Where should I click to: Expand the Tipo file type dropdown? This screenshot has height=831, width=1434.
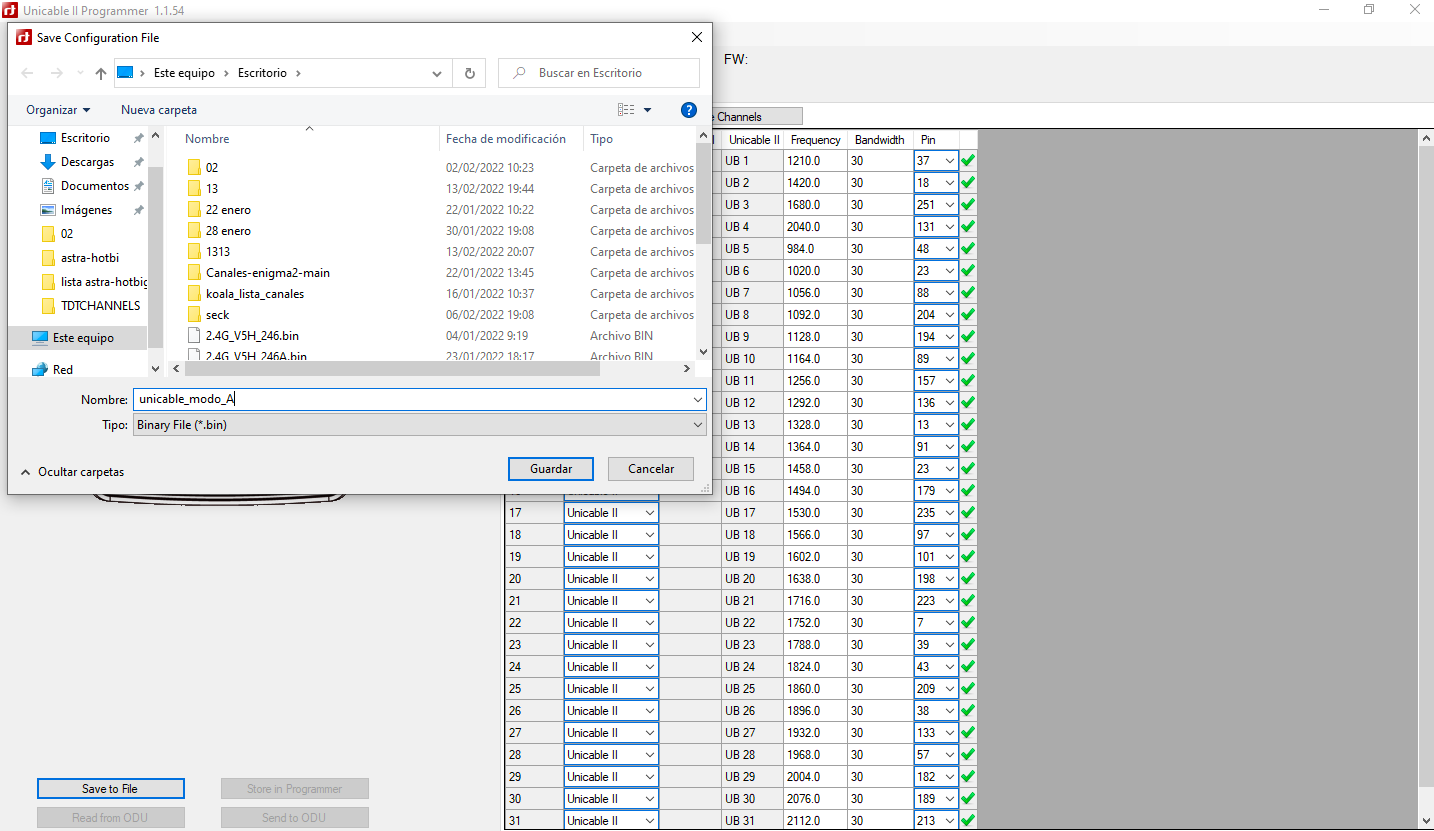698,425
